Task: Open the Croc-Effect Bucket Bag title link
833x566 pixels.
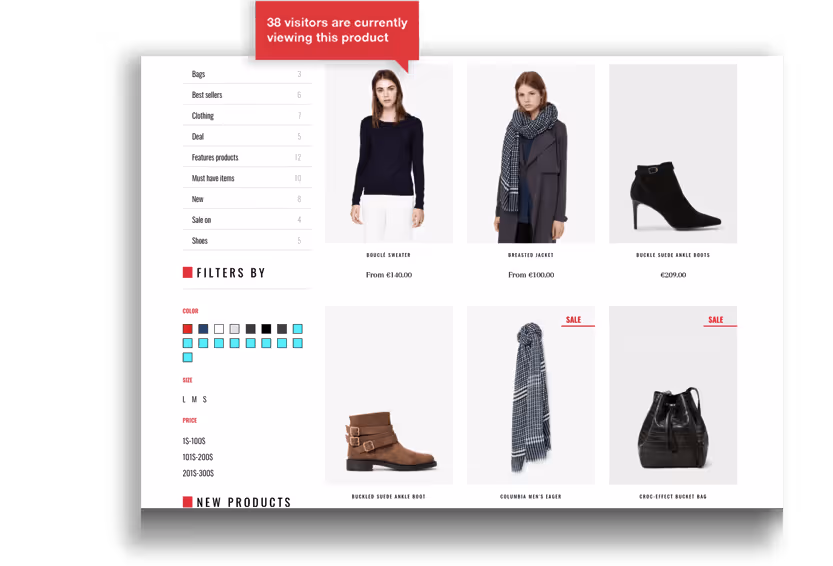Action: [673, 496]
